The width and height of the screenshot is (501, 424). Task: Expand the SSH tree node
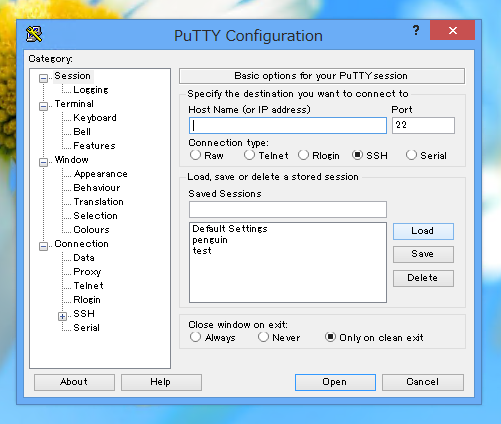tap(62, 316)
